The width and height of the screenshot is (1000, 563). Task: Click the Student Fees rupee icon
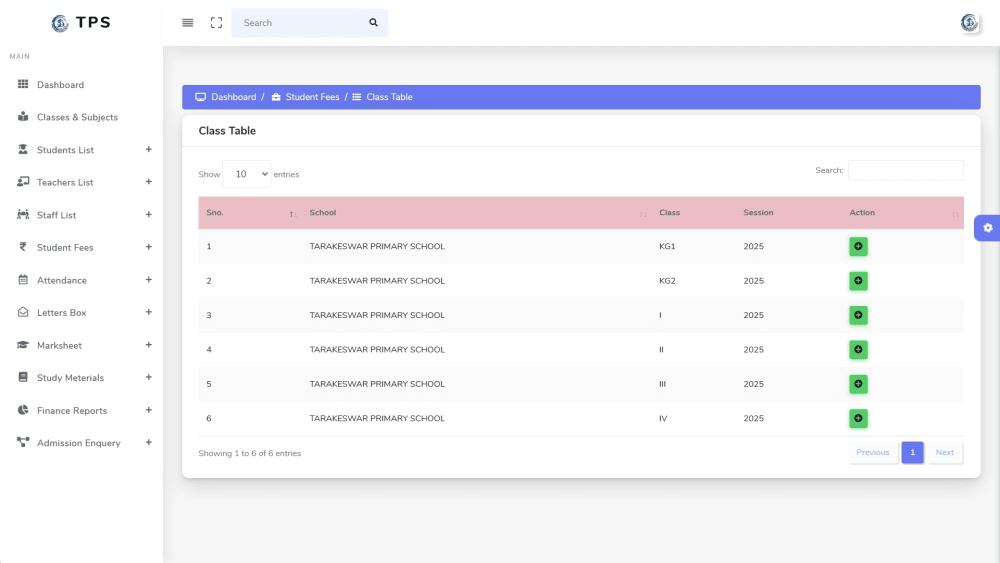point(23,247)
